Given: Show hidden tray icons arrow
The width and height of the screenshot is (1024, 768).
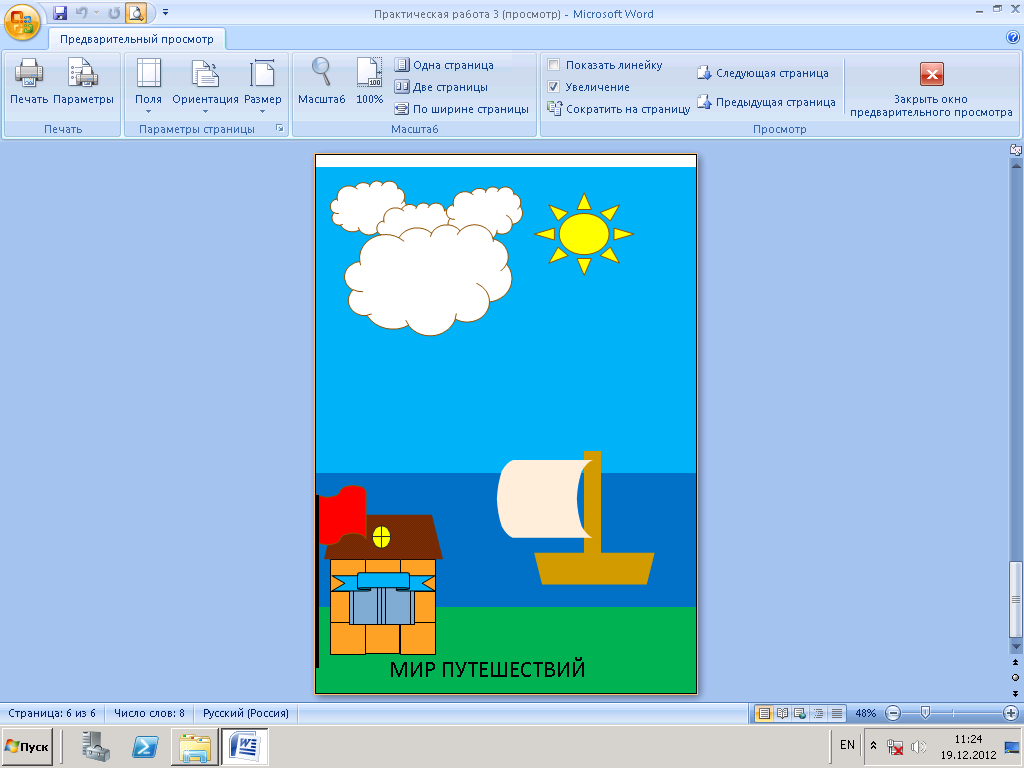Looking at the screenshot, I should [873, 745].
